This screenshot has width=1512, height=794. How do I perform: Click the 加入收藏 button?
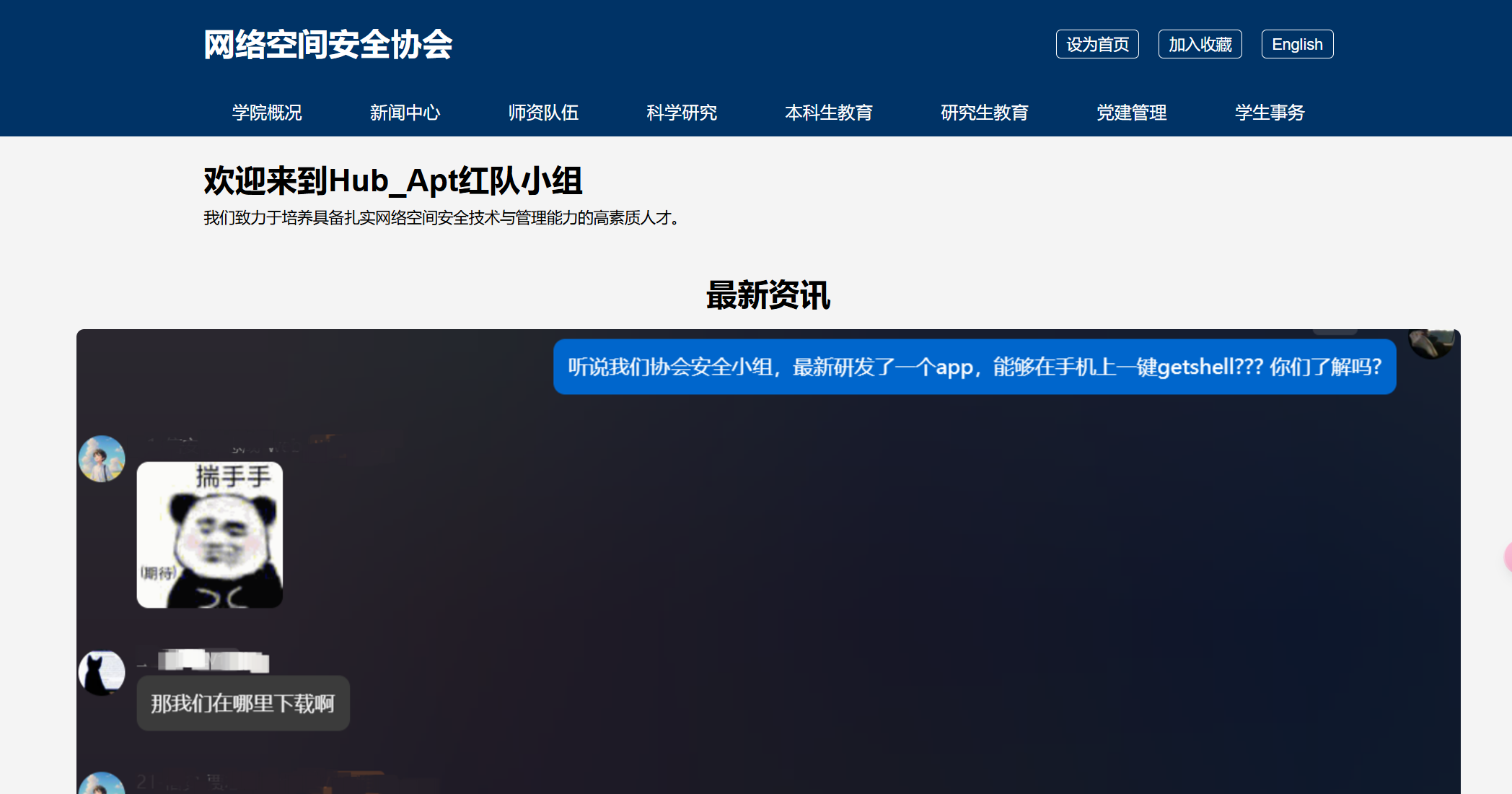coord(1200,44)
